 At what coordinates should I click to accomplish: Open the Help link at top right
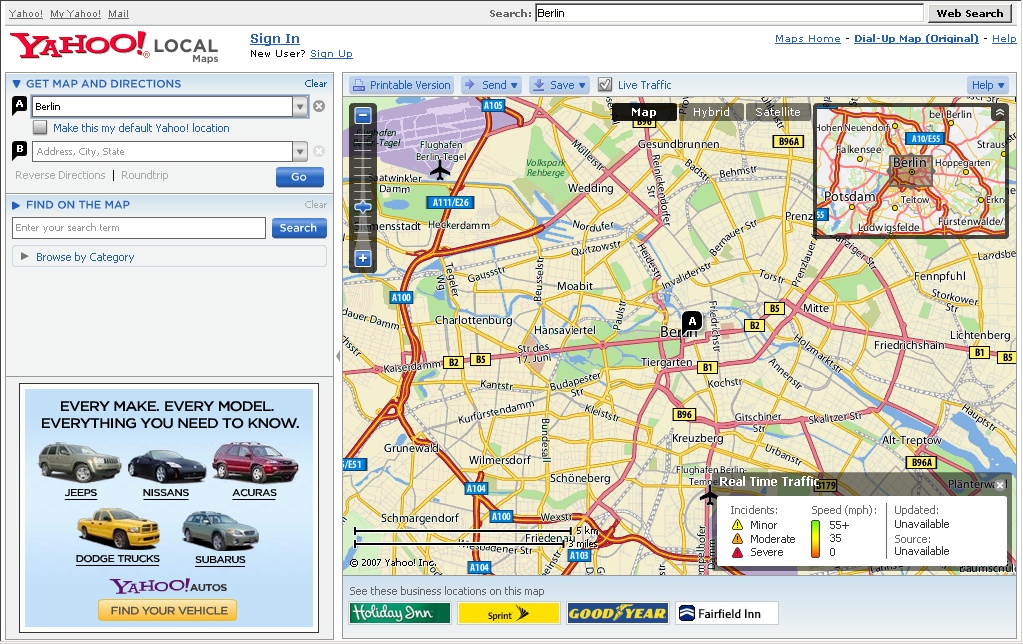click(1003, 38)
